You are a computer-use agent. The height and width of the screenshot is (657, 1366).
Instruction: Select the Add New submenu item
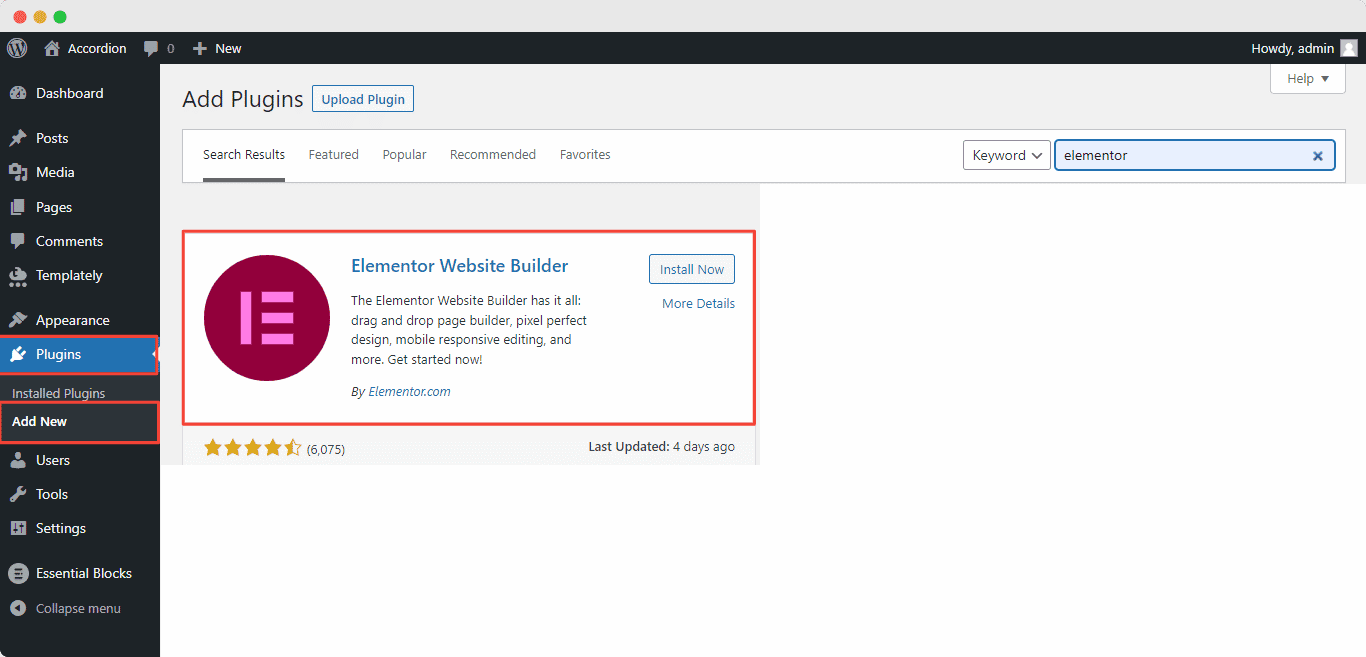(x=39, y=421)
